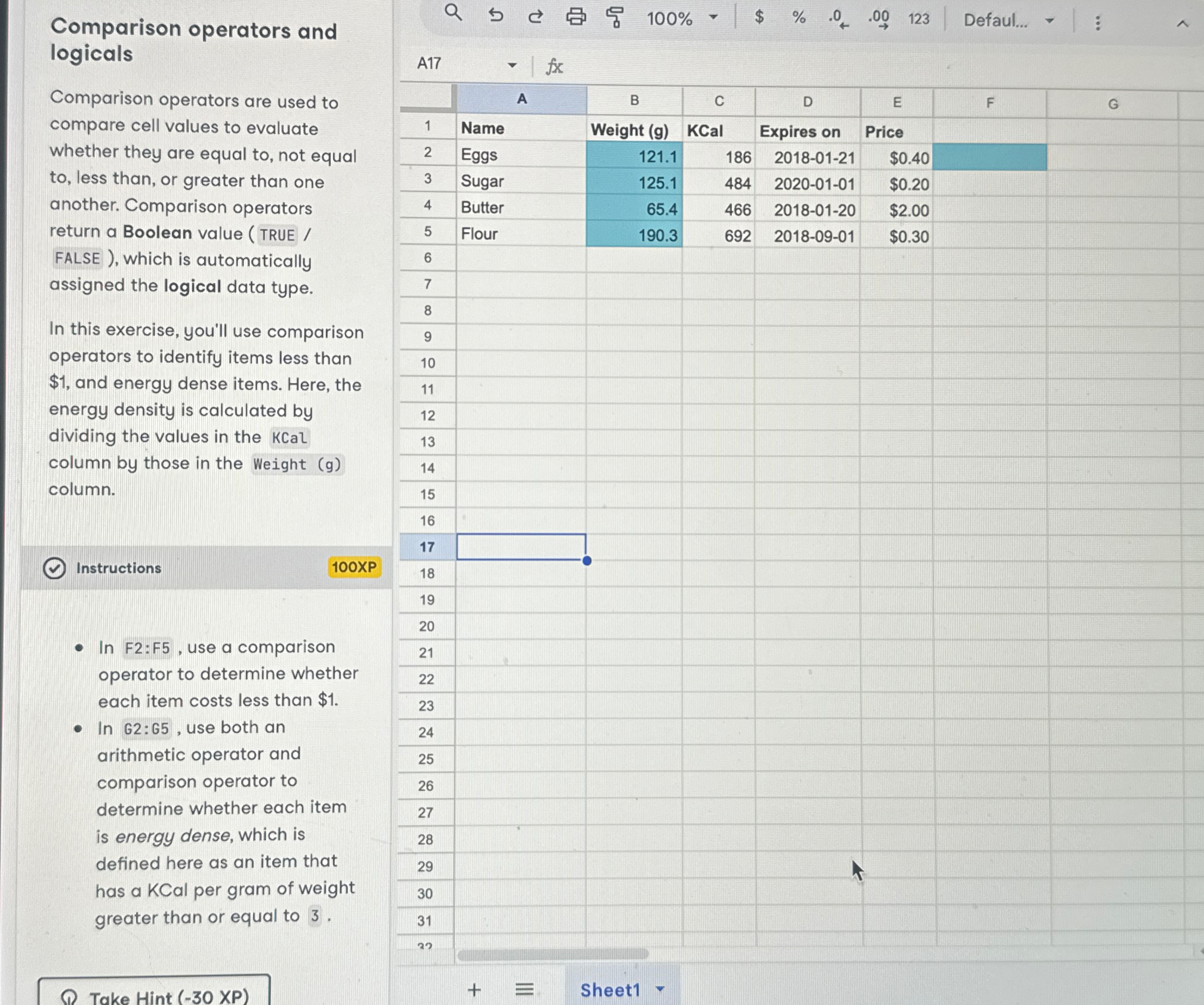Viewport: 1204px width, 1005px height.
Task: Select highlighted cell F2
Action: coord(990,158)
